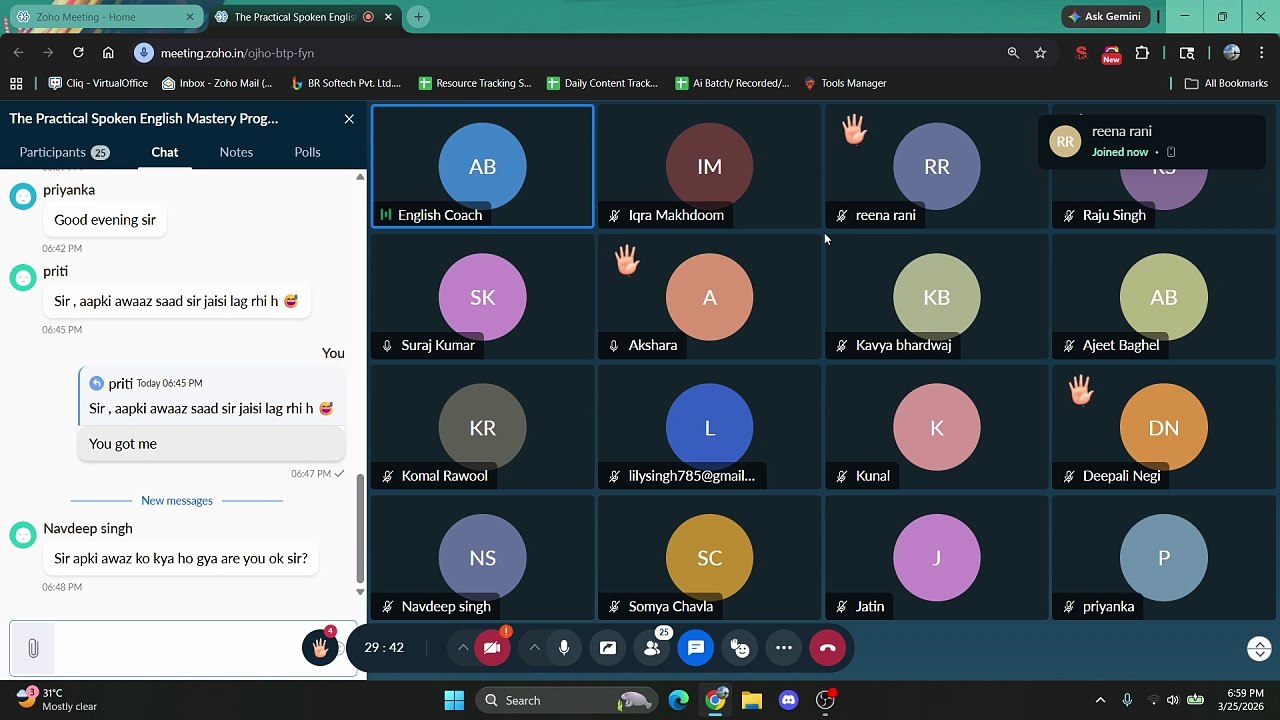The height and width of the screenshot is (720, 1280).
Task: Click the raised hand on Deepali Negi's tile
Action: [x=1081, y=390]
